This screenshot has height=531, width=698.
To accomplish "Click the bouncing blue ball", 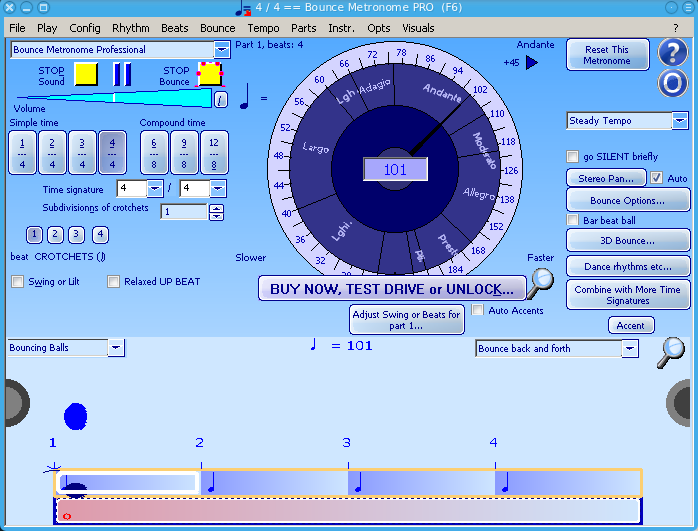I will (x=75, y=417).
